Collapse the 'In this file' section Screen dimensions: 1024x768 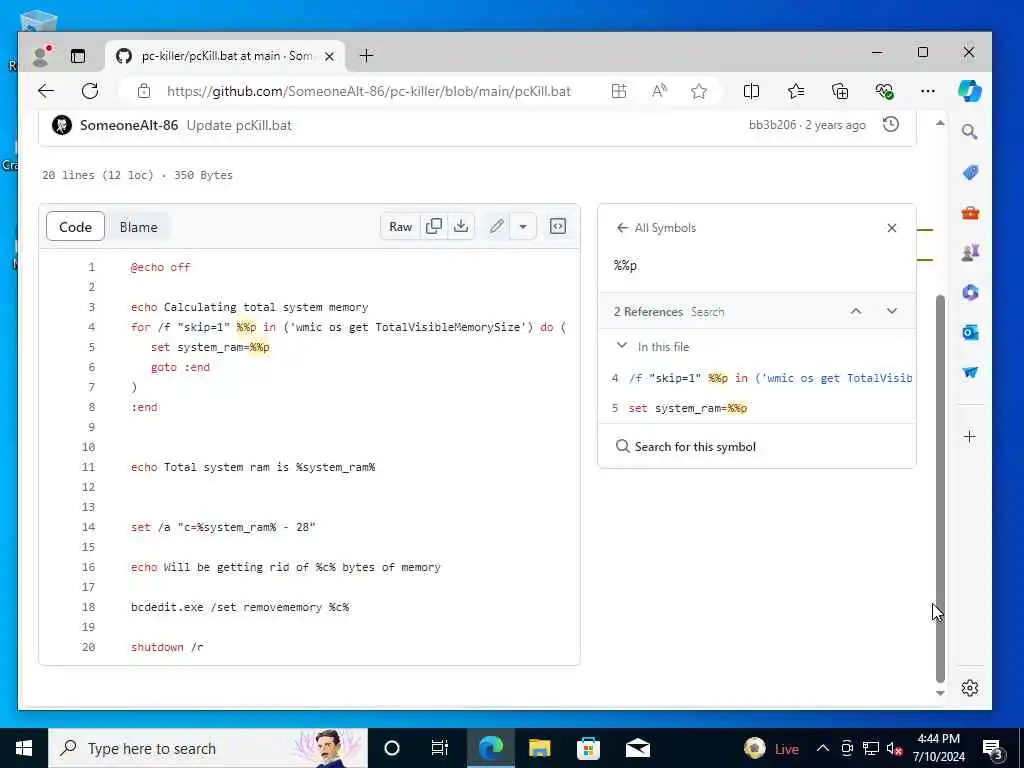[622, 345]
